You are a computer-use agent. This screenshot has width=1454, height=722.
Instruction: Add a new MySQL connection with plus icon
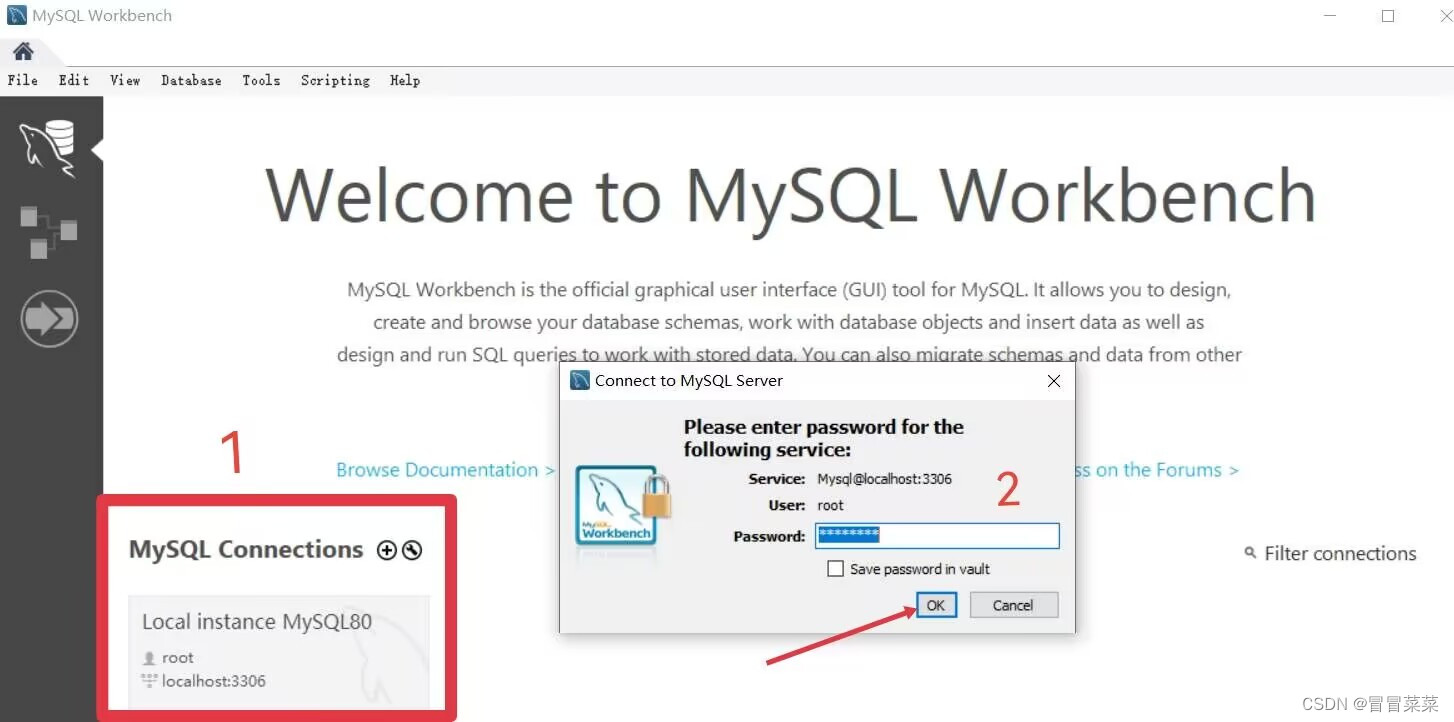click(x=387, y=550)
